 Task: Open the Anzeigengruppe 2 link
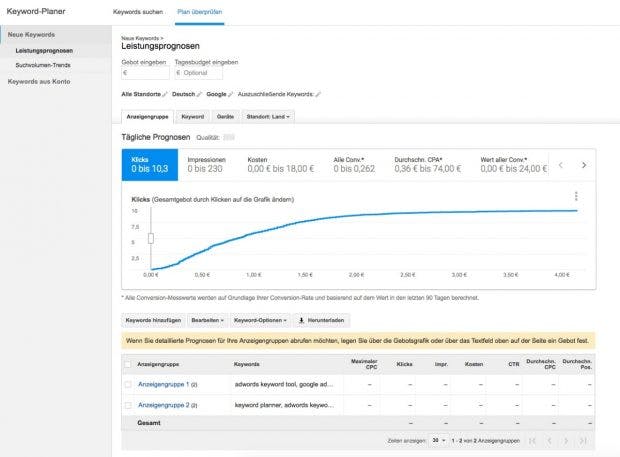pos(163,405)
